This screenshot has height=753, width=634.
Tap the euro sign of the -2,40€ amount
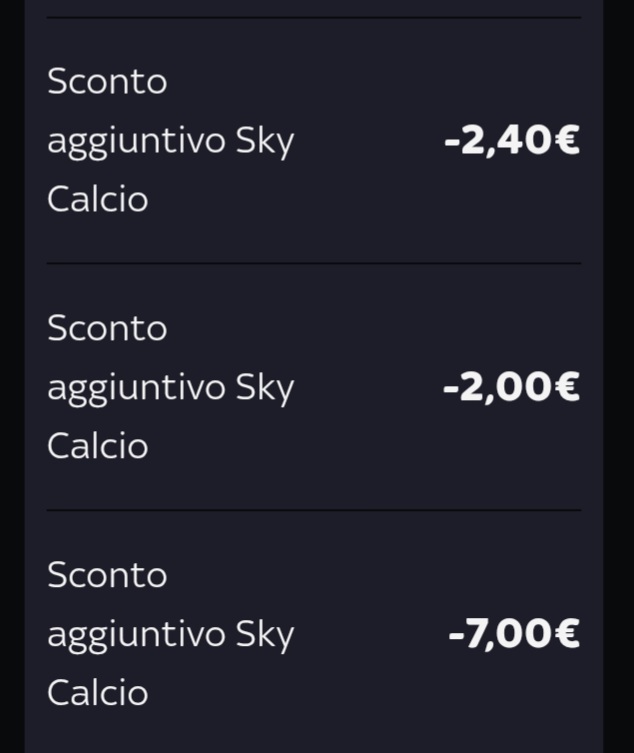point(567,140)
